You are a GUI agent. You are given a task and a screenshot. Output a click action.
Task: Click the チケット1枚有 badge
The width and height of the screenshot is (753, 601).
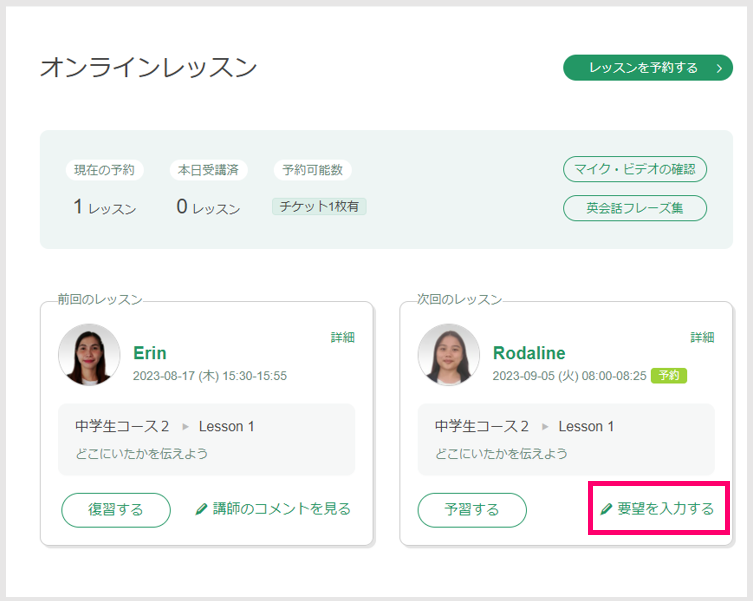click(x=319, y=207)
